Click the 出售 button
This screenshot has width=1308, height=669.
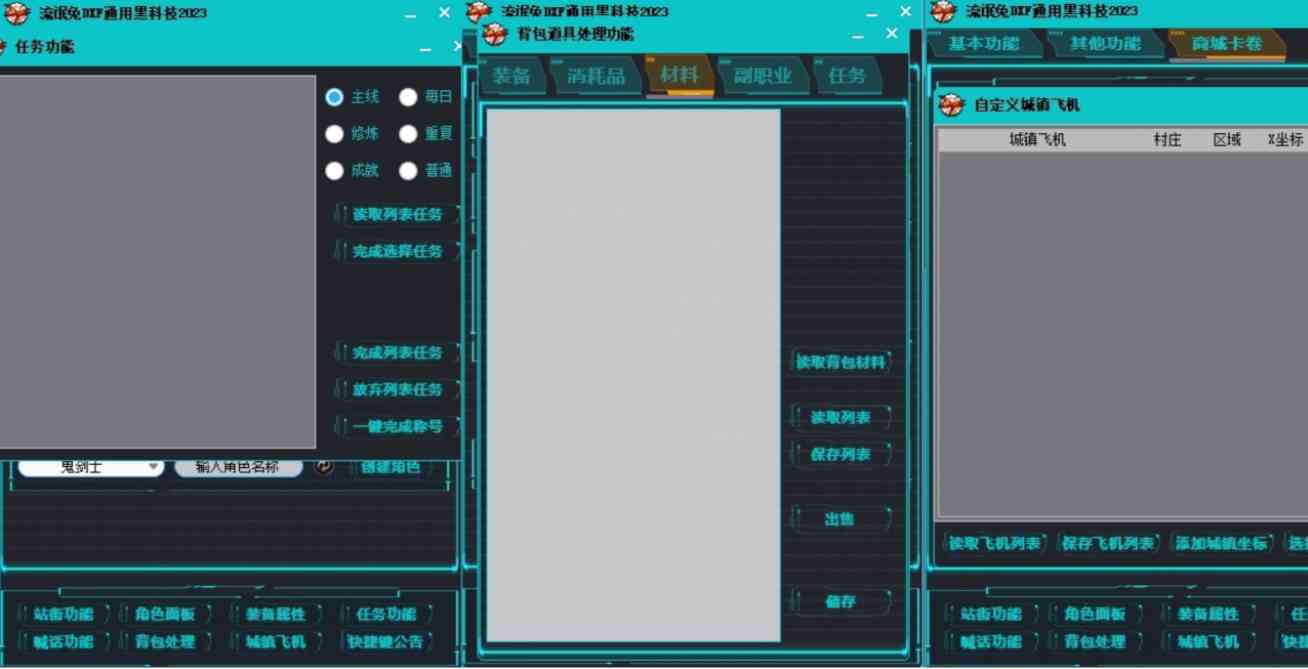(x=843, y=518)
